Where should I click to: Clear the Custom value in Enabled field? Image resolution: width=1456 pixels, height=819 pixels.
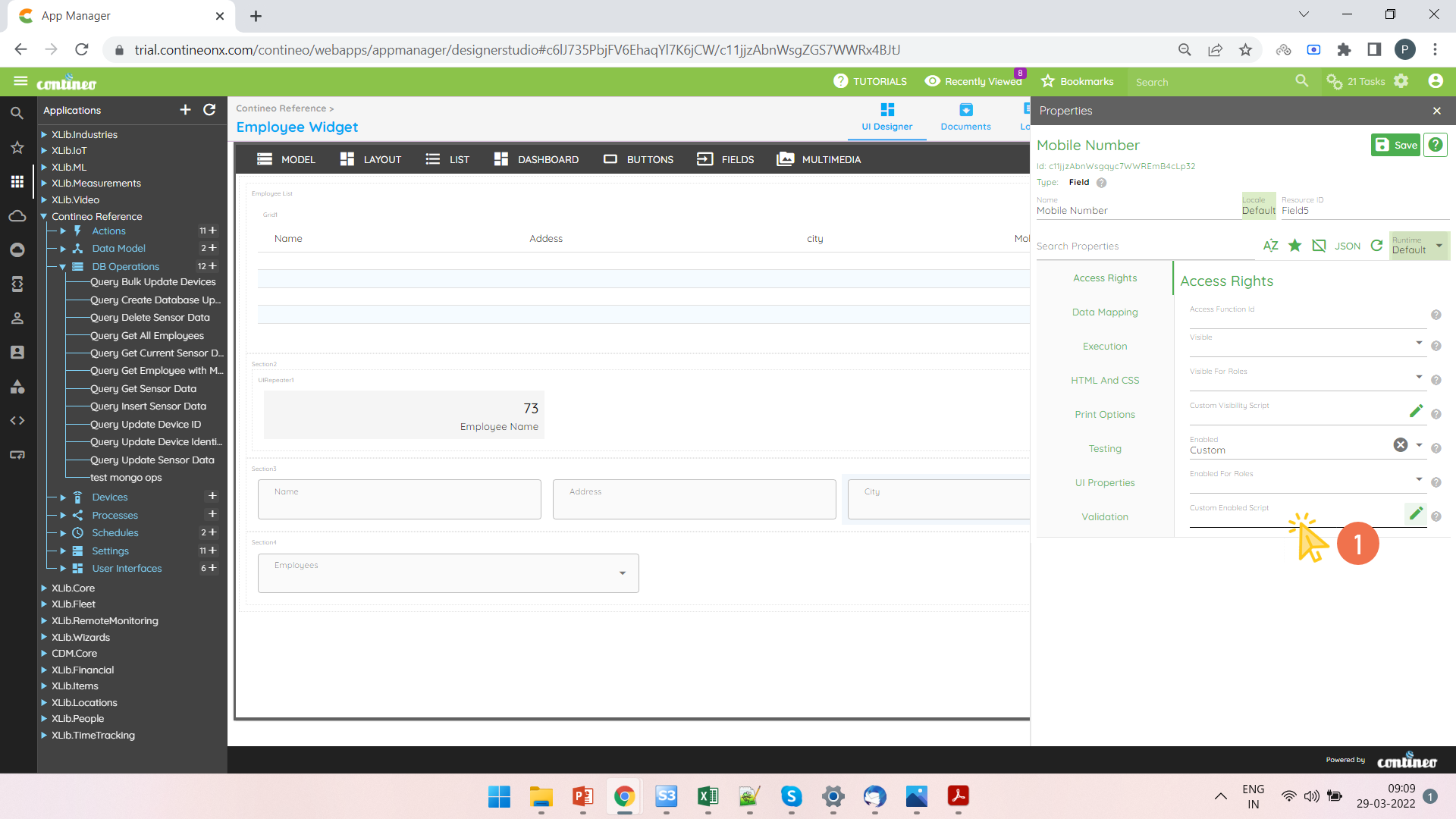[1401, 445]
